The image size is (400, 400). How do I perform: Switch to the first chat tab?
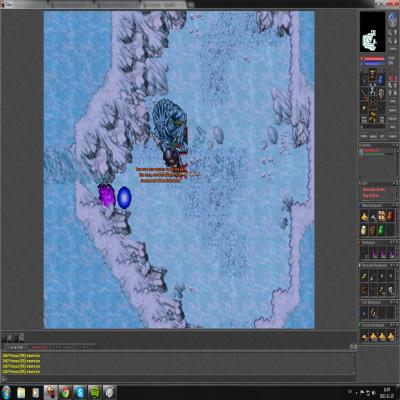point(16,348)
